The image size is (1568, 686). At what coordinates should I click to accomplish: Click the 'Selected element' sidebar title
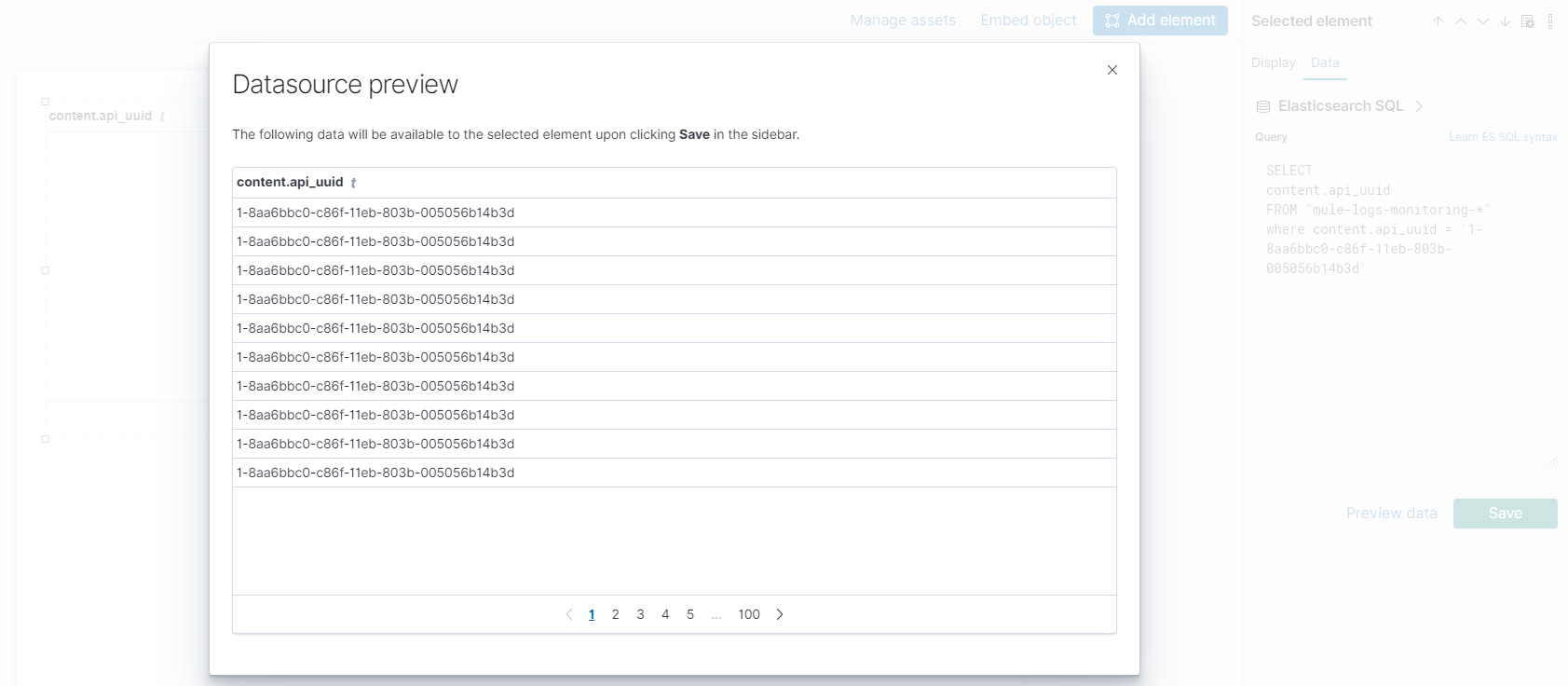coord(1312,21)
